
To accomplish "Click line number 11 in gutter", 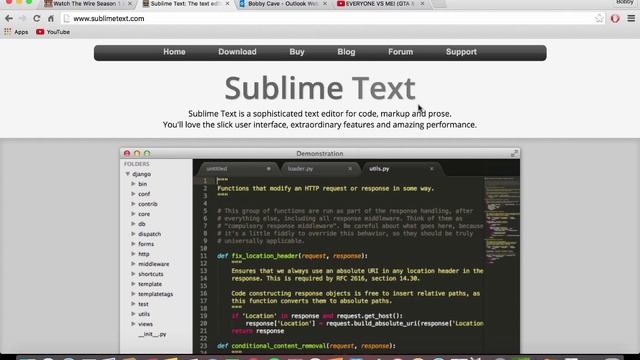I will [x=204, y=256].
